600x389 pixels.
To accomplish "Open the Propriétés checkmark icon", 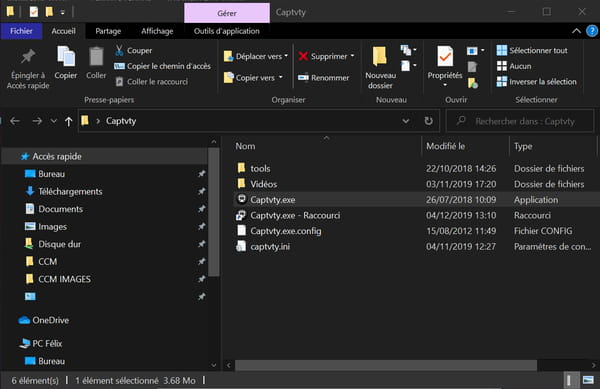I will (x=445, y=57).
